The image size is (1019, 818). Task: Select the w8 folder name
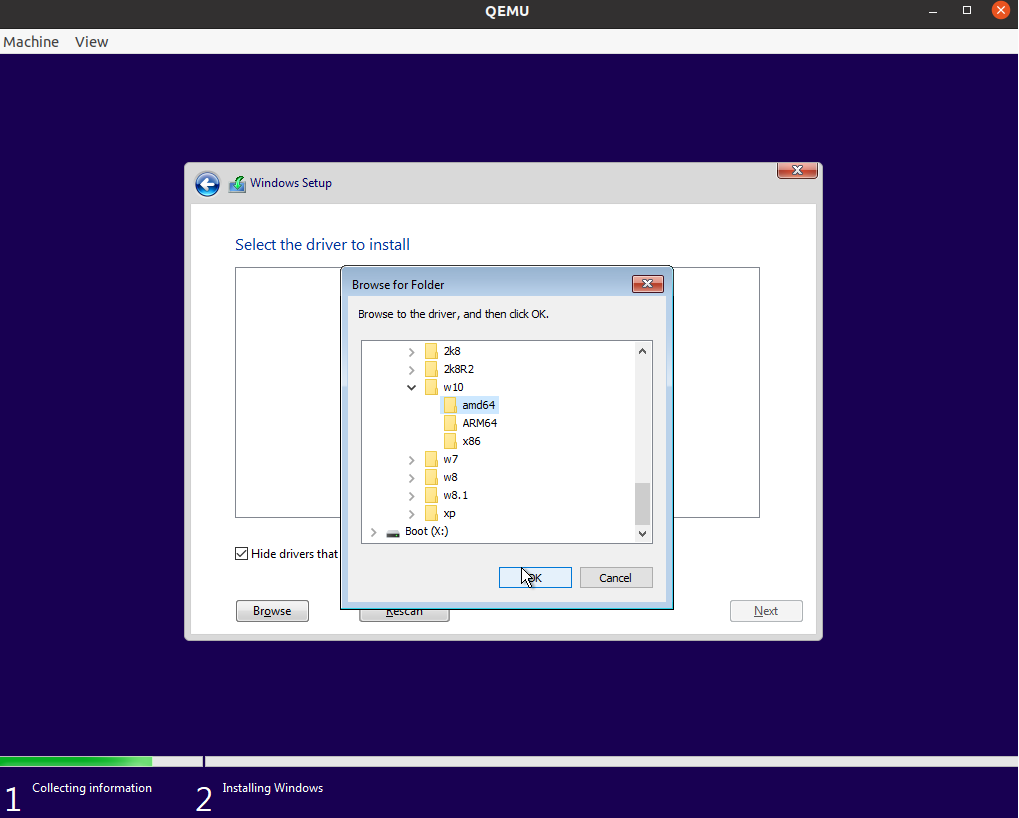(450, 478)
